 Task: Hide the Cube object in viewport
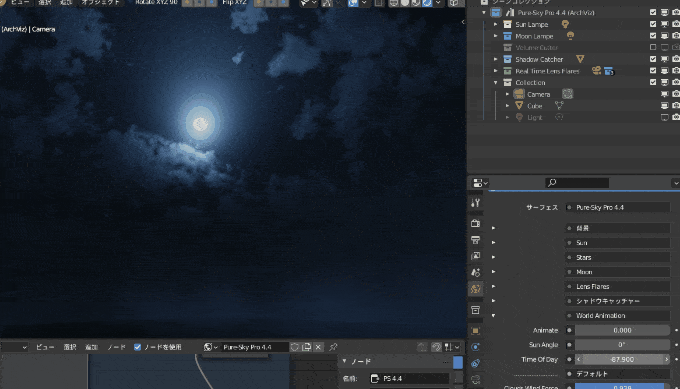[664, 105]
